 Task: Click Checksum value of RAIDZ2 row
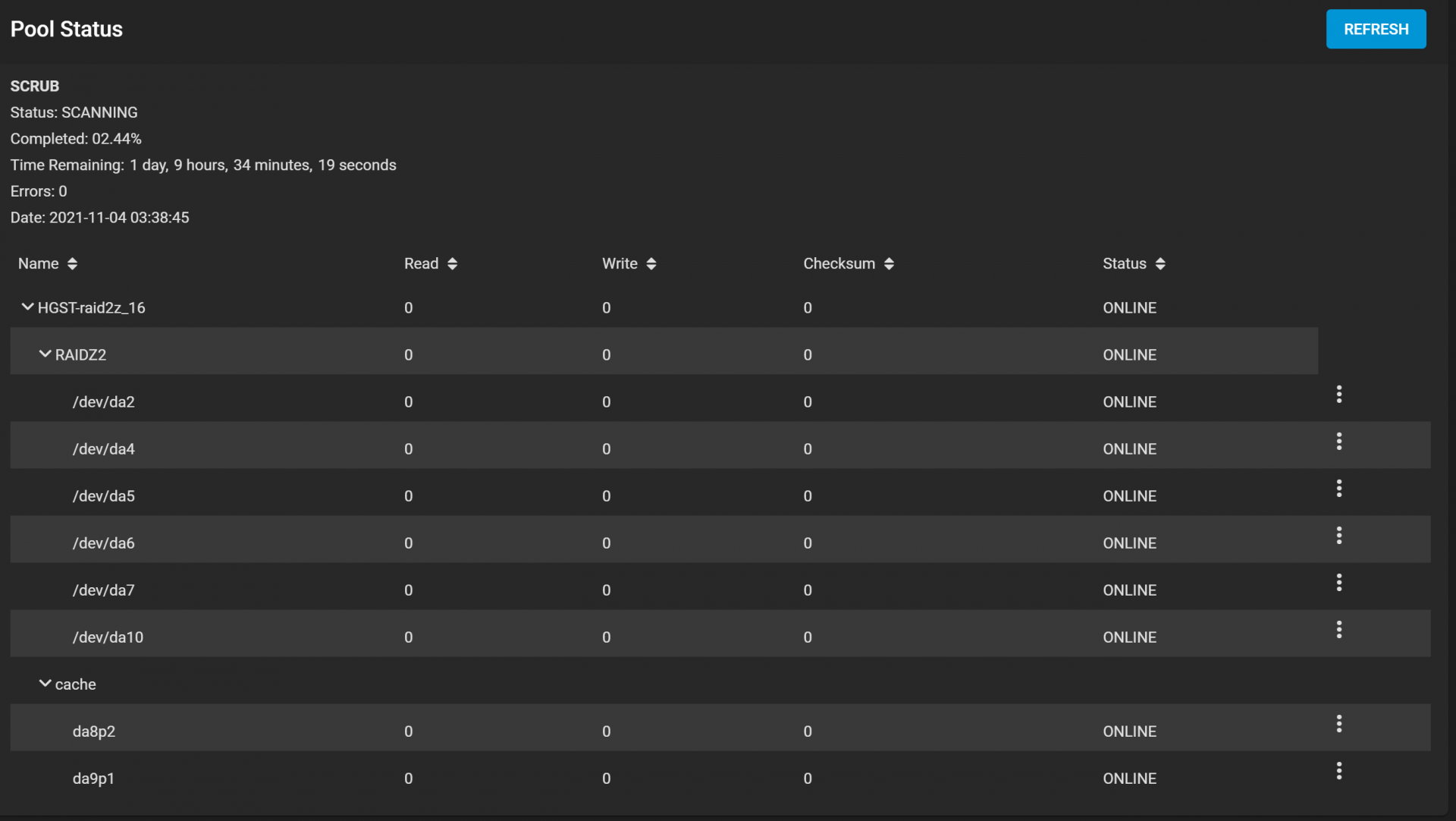808,355
